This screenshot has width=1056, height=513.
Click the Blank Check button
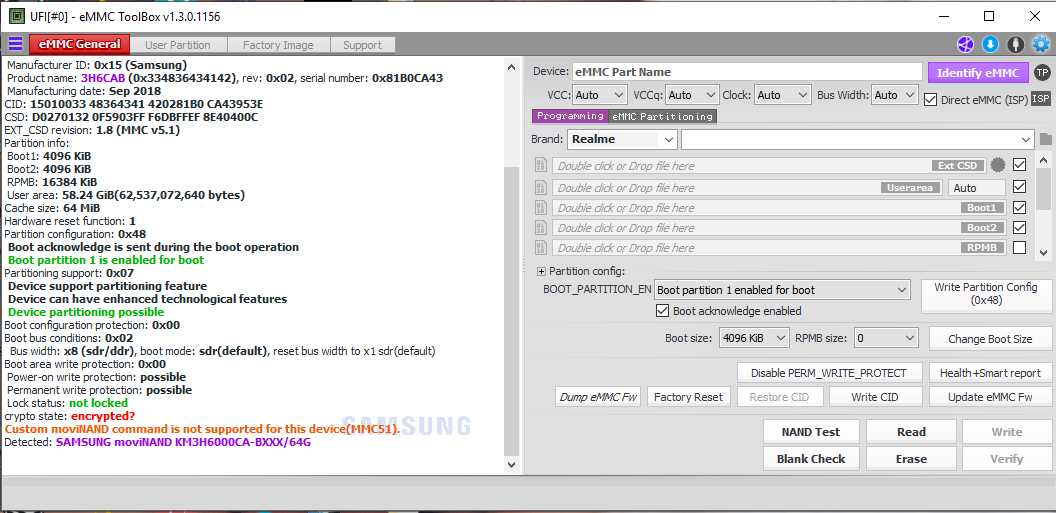point(811,458)
